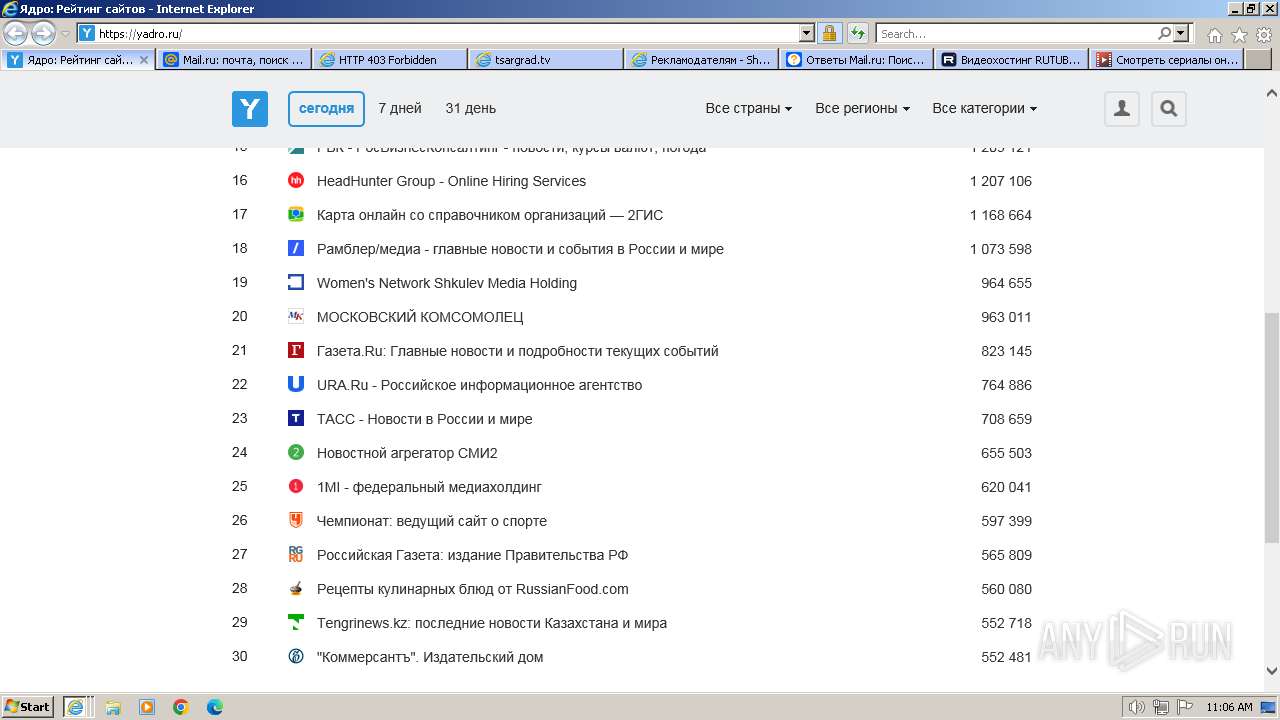1280x720 pixels.
Task: Switch to the Смотреть сериалы tab
Action: pos(1168,60)
